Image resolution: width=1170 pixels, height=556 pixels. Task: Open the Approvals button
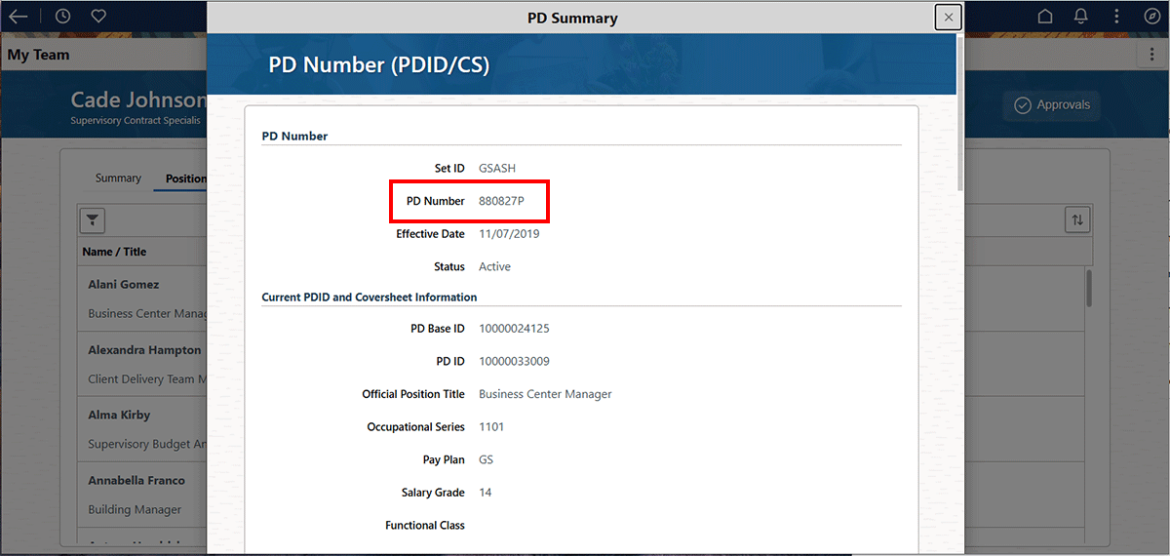point(1052,105)
